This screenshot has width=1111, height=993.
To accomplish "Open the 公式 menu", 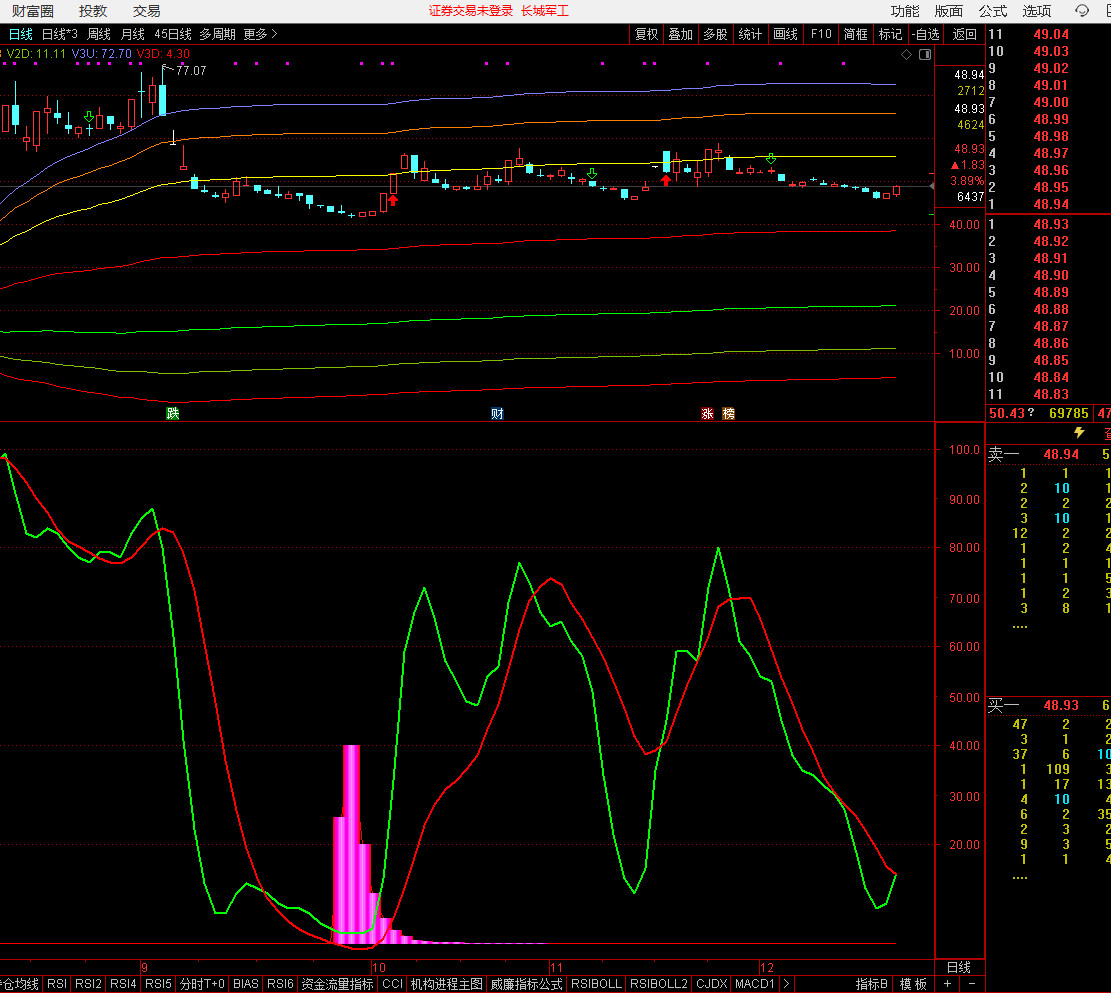I will tap(993, 11).
